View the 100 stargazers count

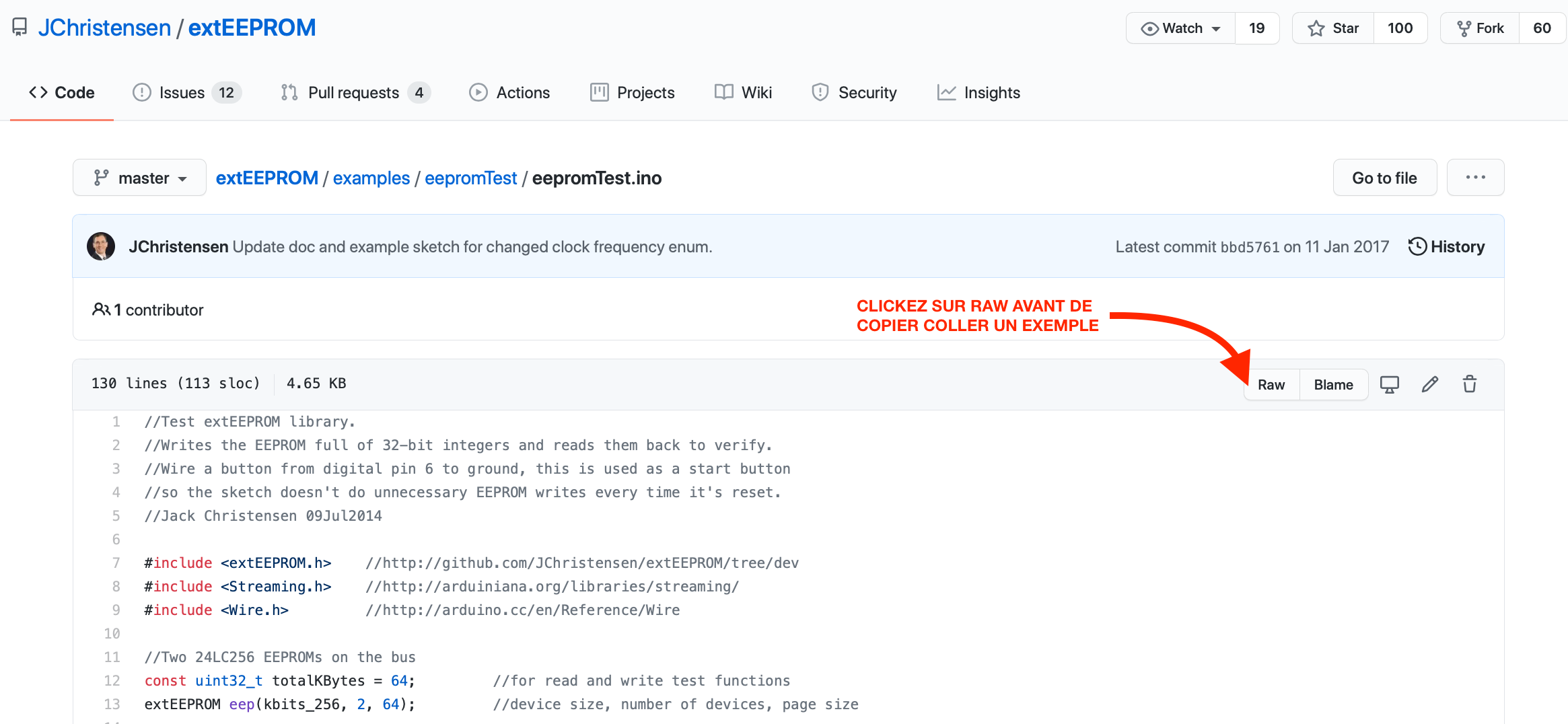(x=1400, y=28)
